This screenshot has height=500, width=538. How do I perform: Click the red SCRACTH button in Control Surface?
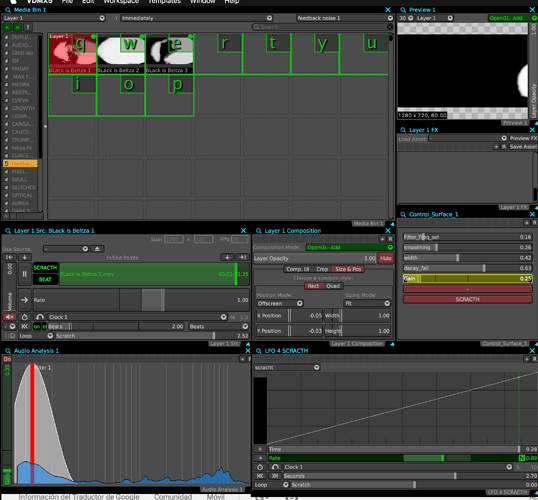[x=468, y=299]
